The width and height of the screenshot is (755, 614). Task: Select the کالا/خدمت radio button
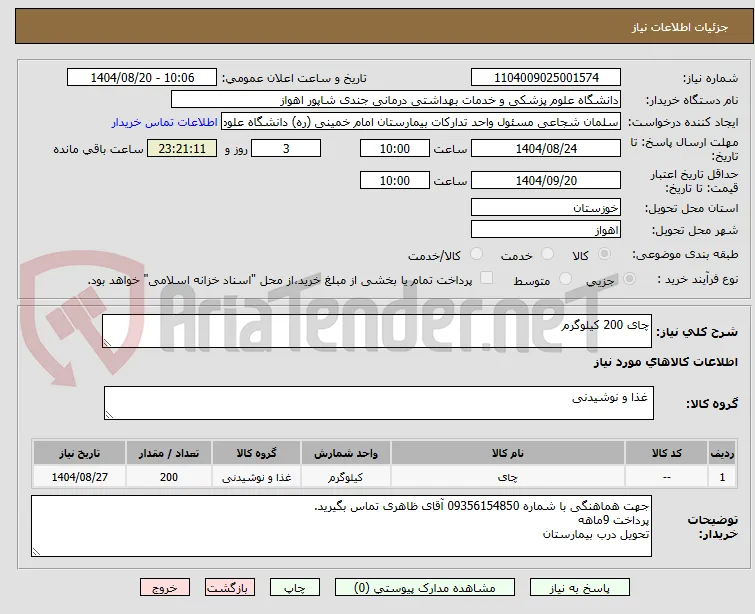coord(476,254)
